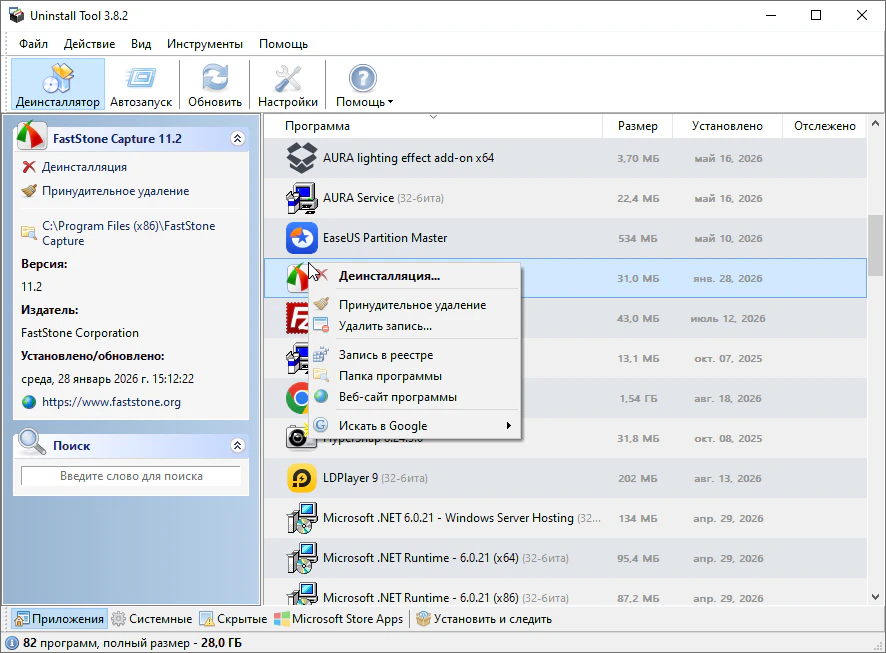
Task: Switch to the Microsoft Store Apps tab
Action: [x=338, y=619]
